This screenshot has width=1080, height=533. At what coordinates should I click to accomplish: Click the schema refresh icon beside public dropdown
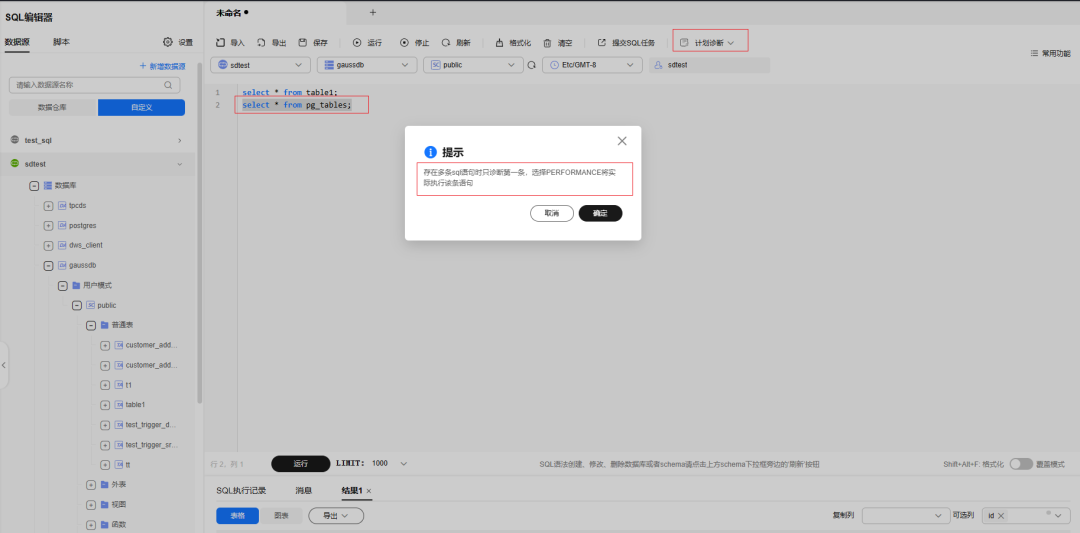(x=531, y=65)
